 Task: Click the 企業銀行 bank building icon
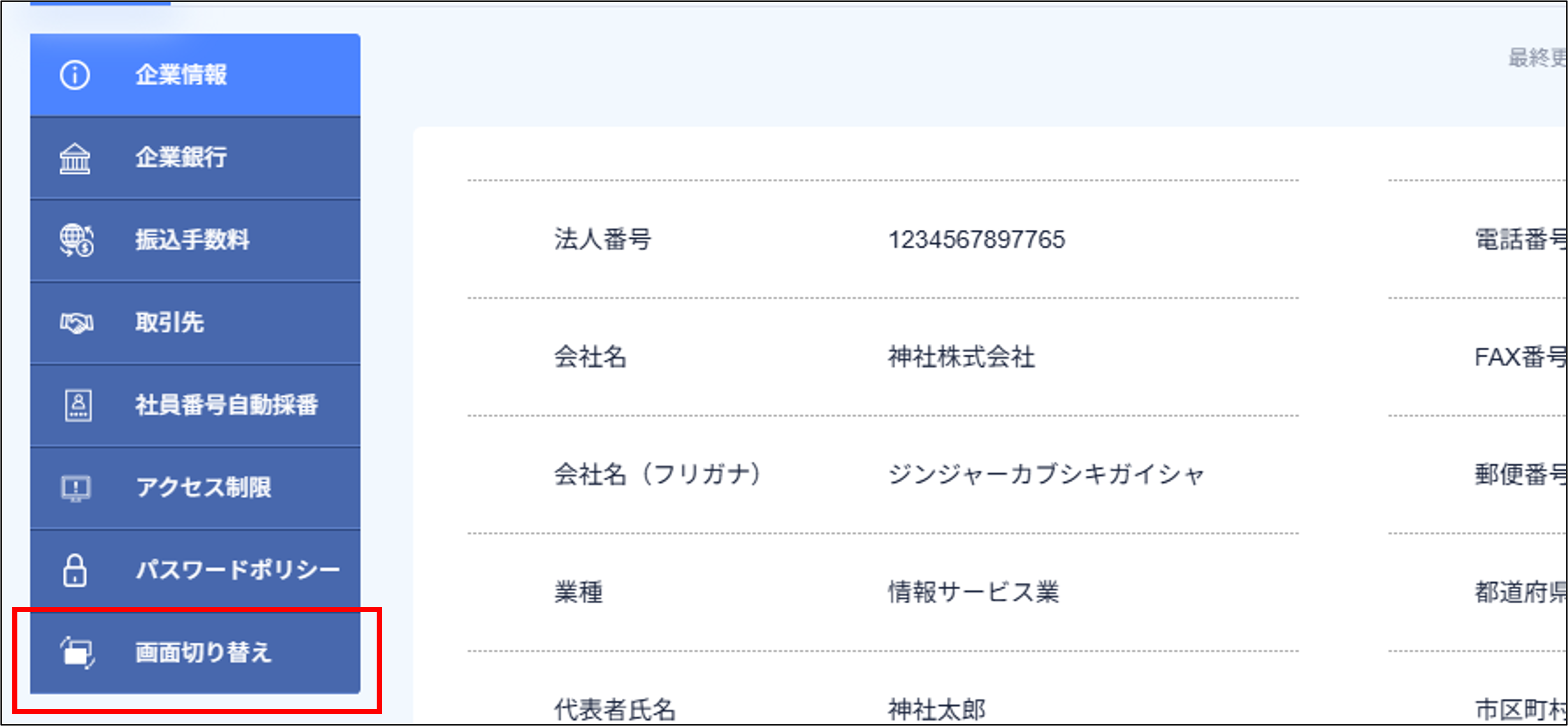point(74,158)
